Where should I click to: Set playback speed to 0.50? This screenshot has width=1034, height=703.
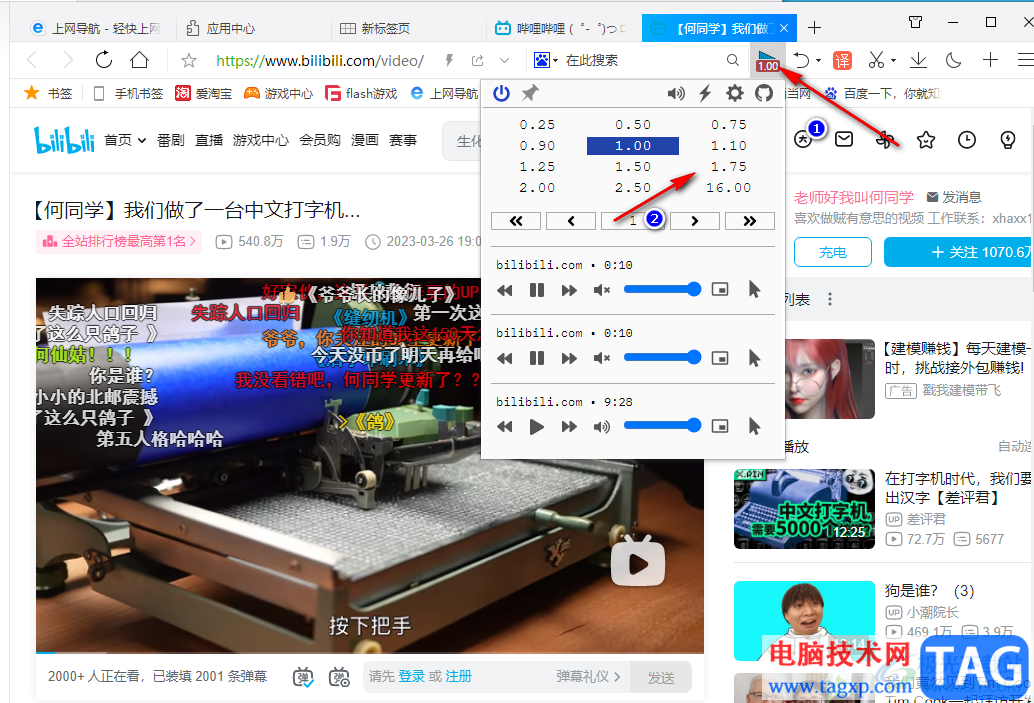(633, 125)
